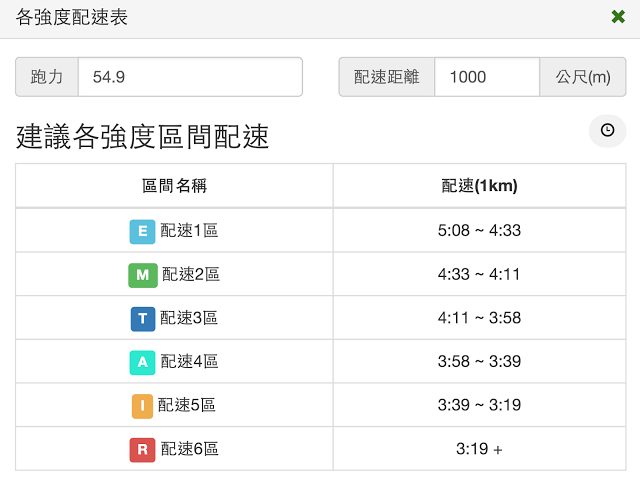This screenshot has height=484, width=640.
Task: Click the blue E zone badge
Action: (x=142, y=231)
